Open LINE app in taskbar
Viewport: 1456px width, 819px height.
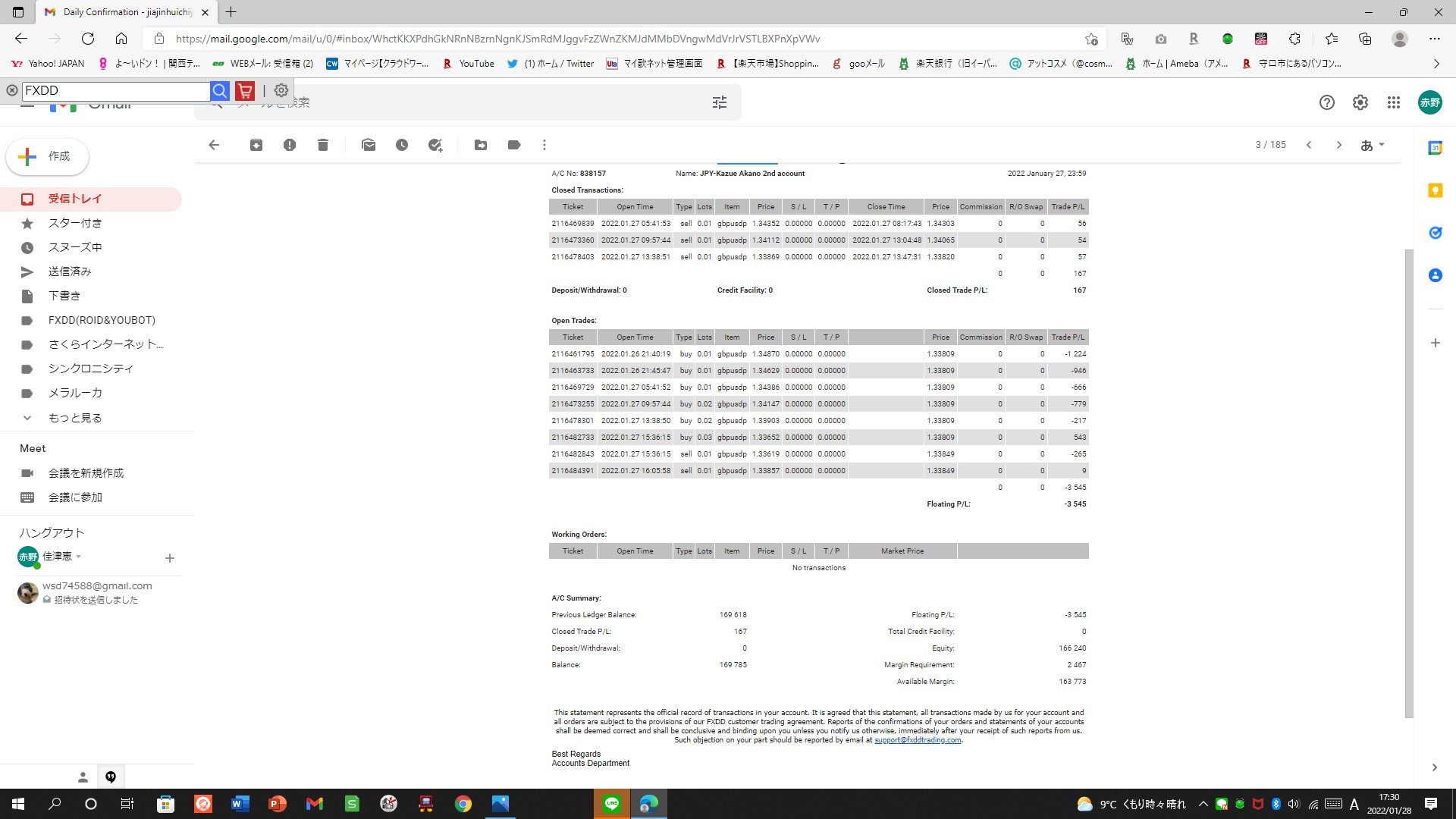click(x=612, y=804)
